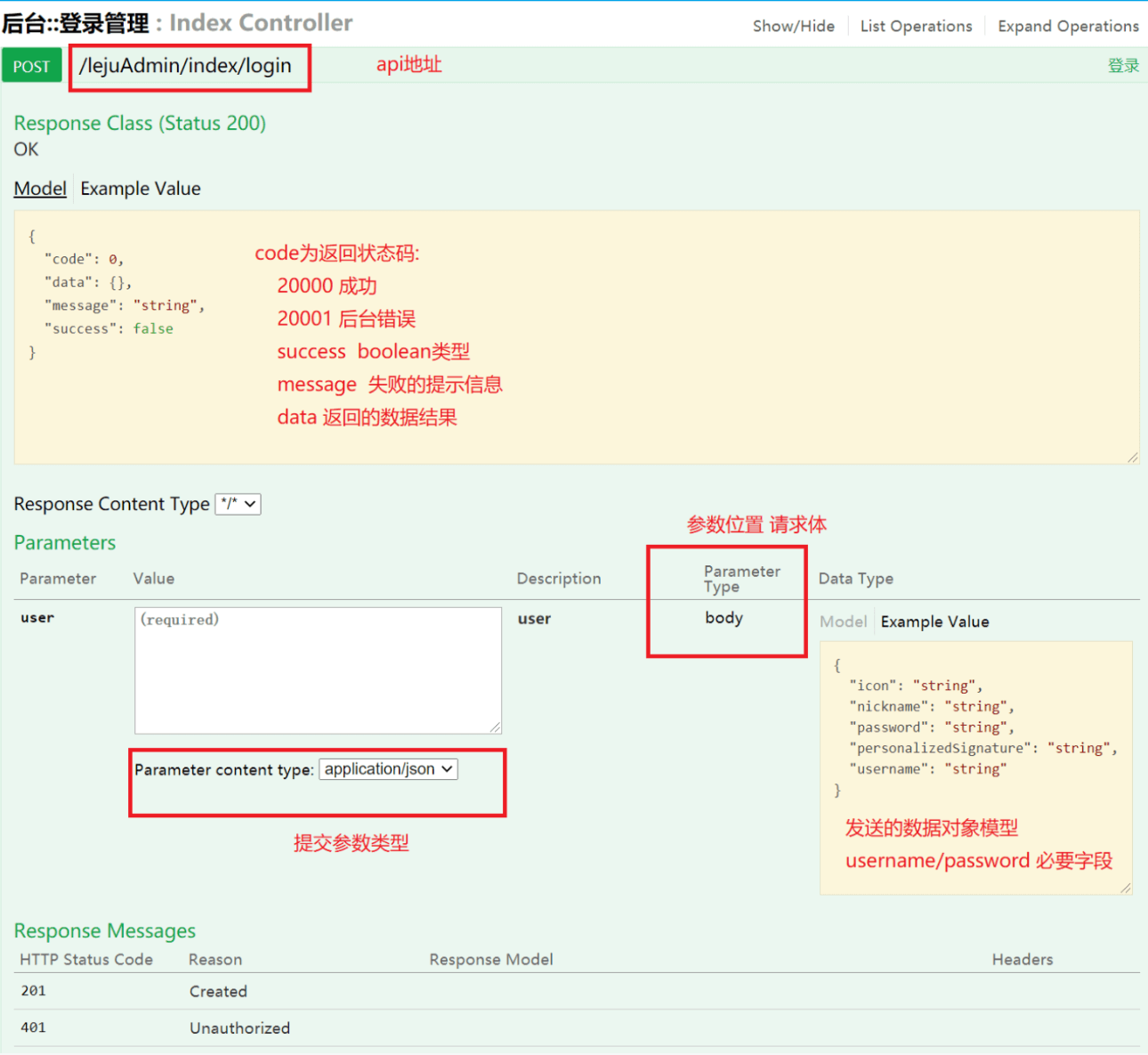Select the green POST method badge

(x=32, y=65)
